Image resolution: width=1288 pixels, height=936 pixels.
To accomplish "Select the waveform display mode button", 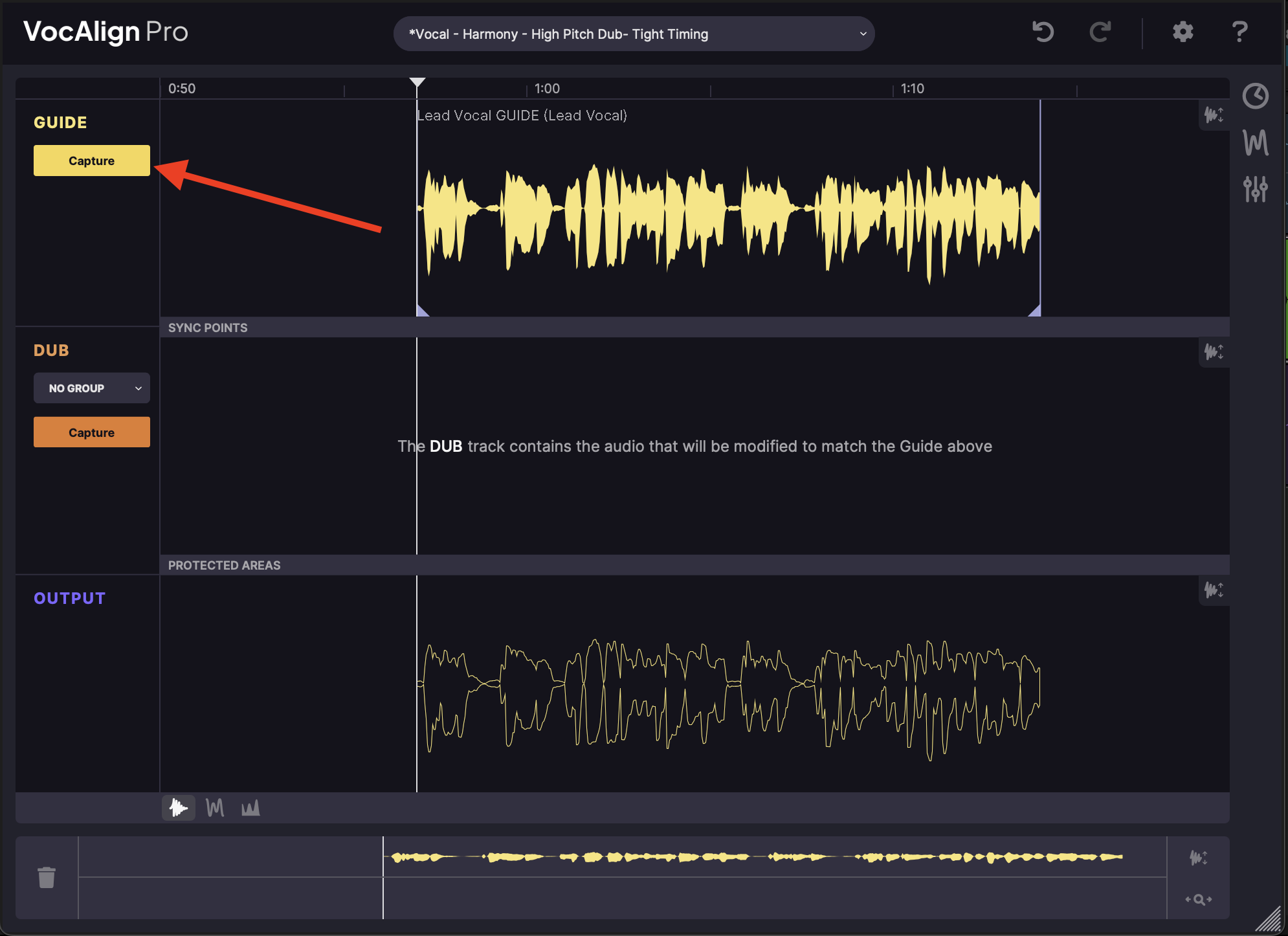I will pos(178,807).
